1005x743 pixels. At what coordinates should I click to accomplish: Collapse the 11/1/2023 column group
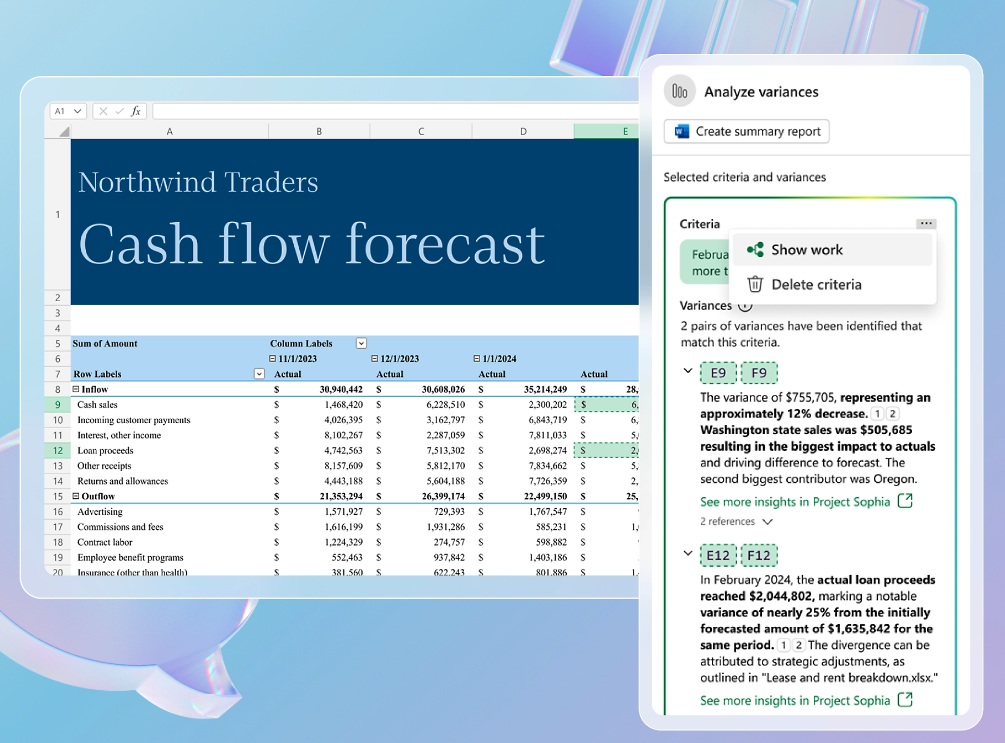[x=272, y=359]
